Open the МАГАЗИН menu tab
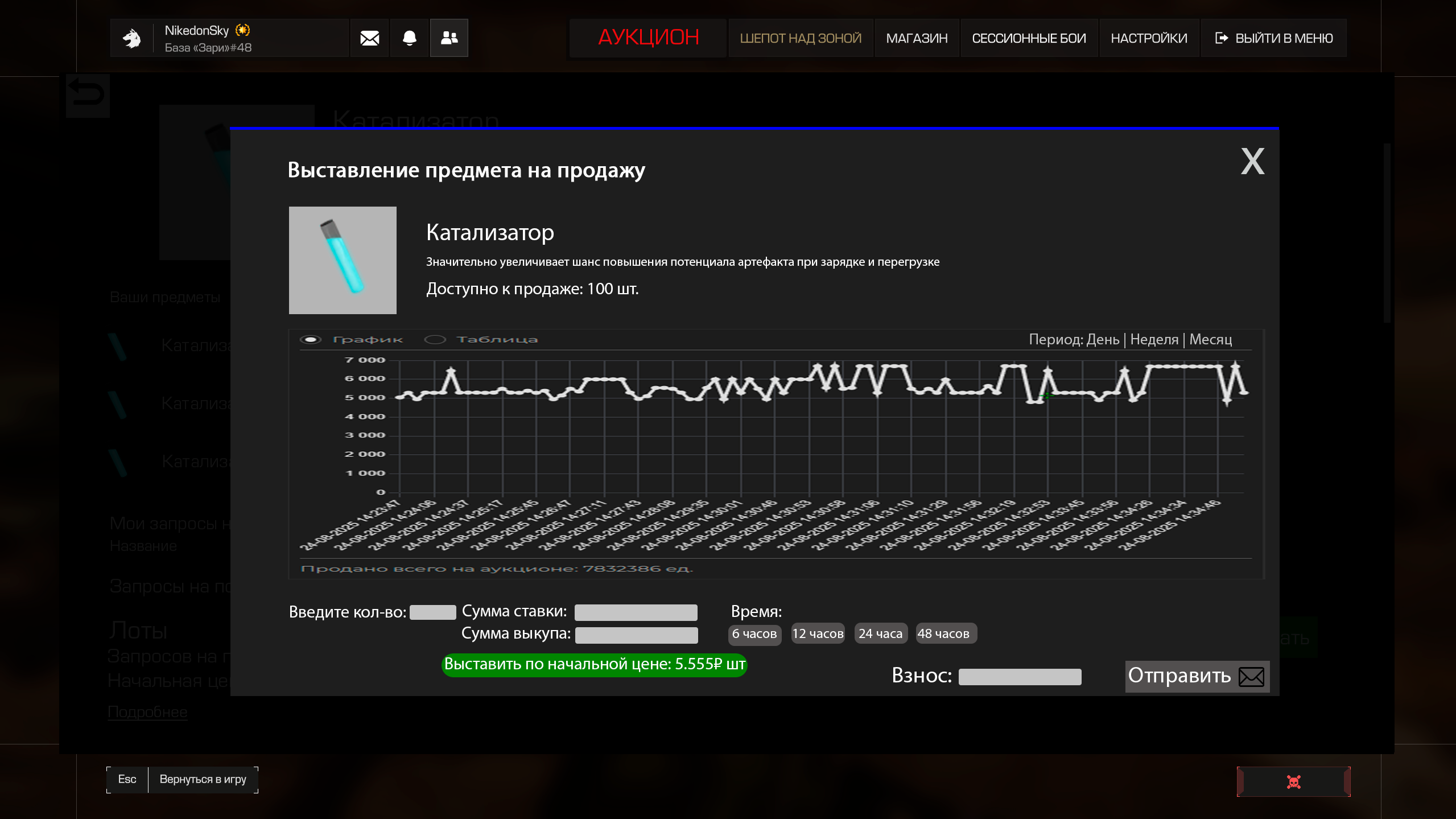The height and width of the screenshot is (819, 1456). click(x=917, y=38)
